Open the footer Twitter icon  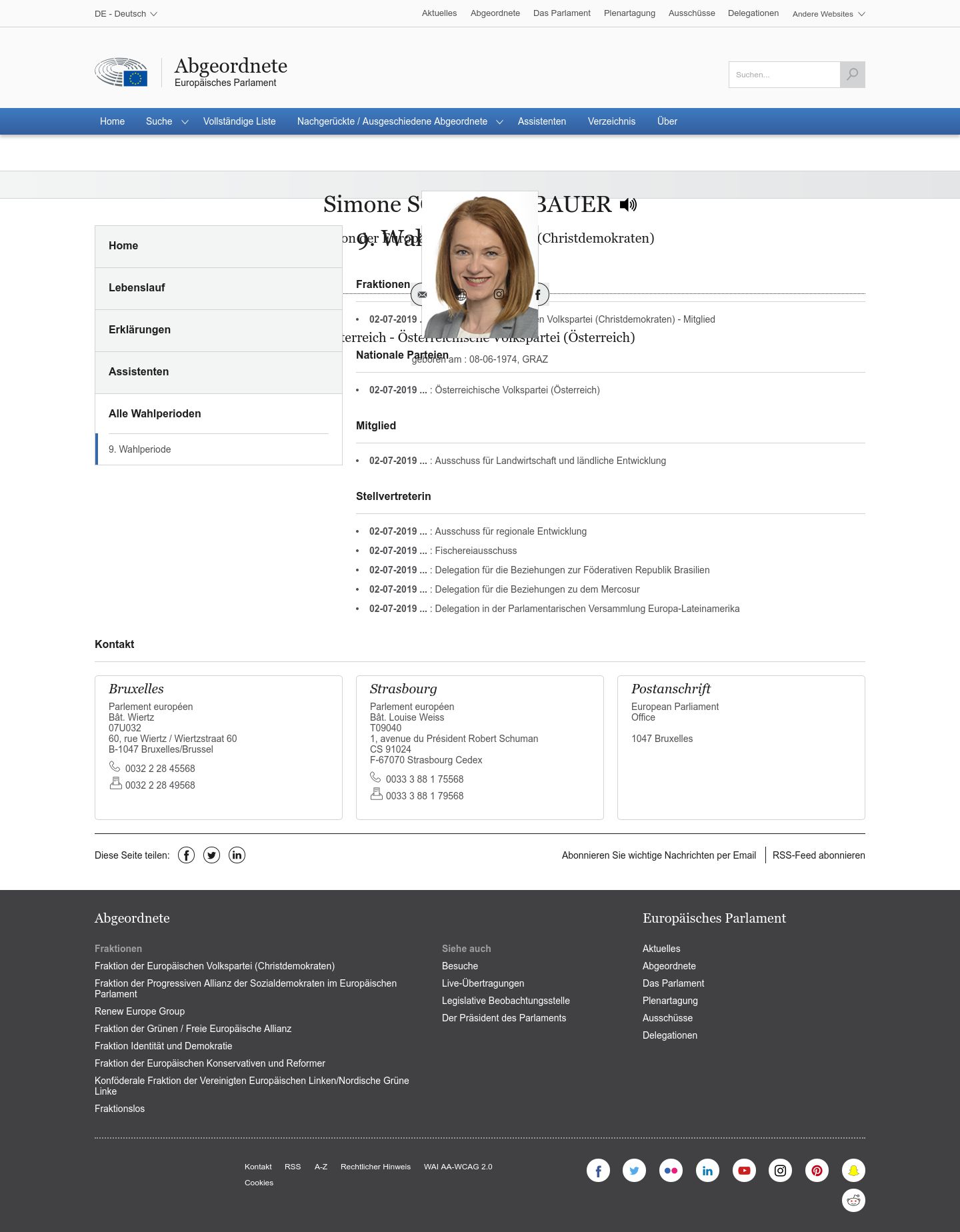point(634,1170)
